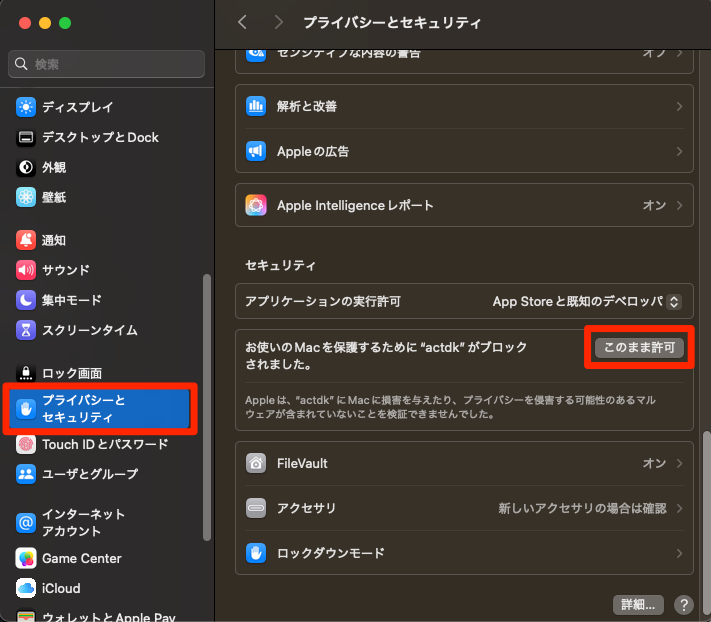Click the Notifications (通知) bell icon
711x622 pixels.
point(26,240)
